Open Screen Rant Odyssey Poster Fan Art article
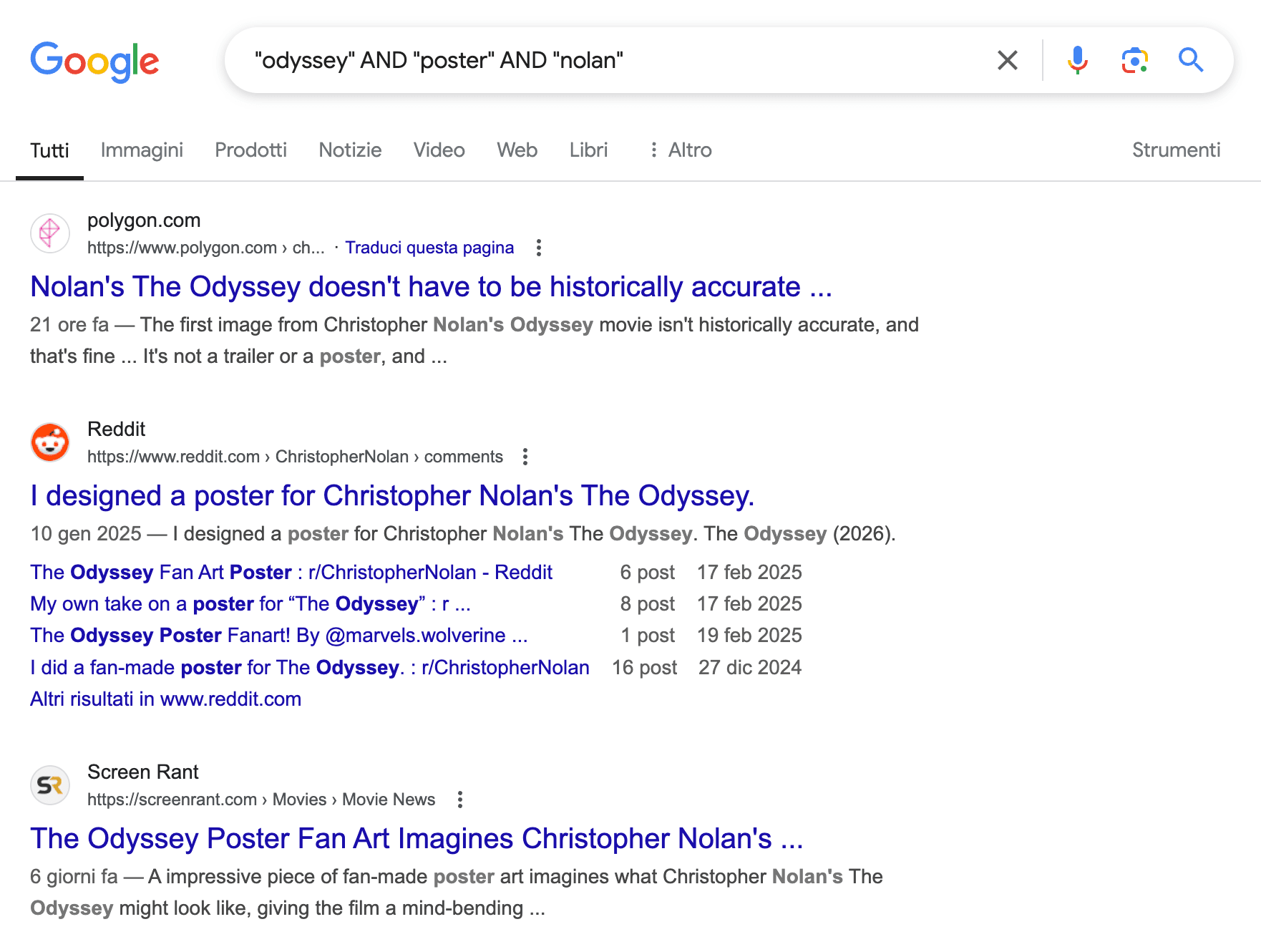Viewport: 1261px width, 952px height. coord(417,839)
